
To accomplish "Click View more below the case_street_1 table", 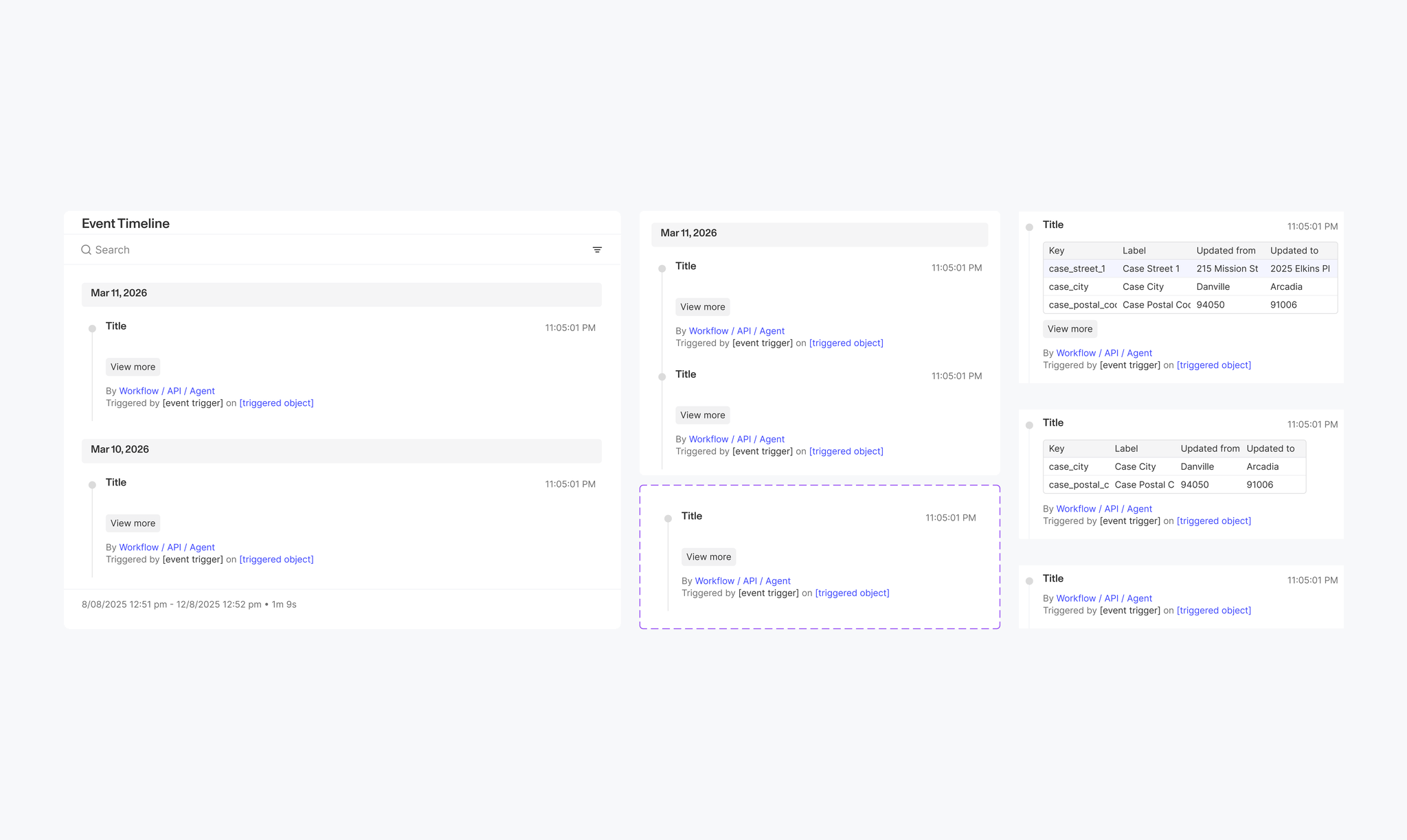I will click(1070, 329).
